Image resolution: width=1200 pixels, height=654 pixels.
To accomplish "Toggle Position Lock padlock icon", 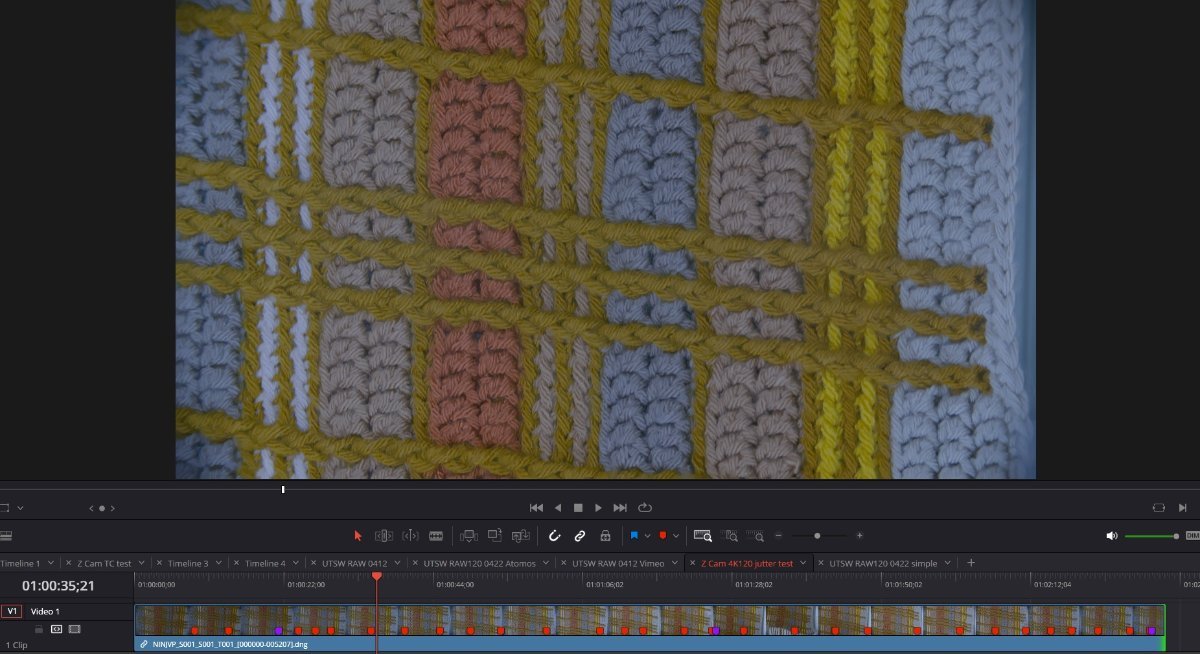I will [x=605, y=536].
